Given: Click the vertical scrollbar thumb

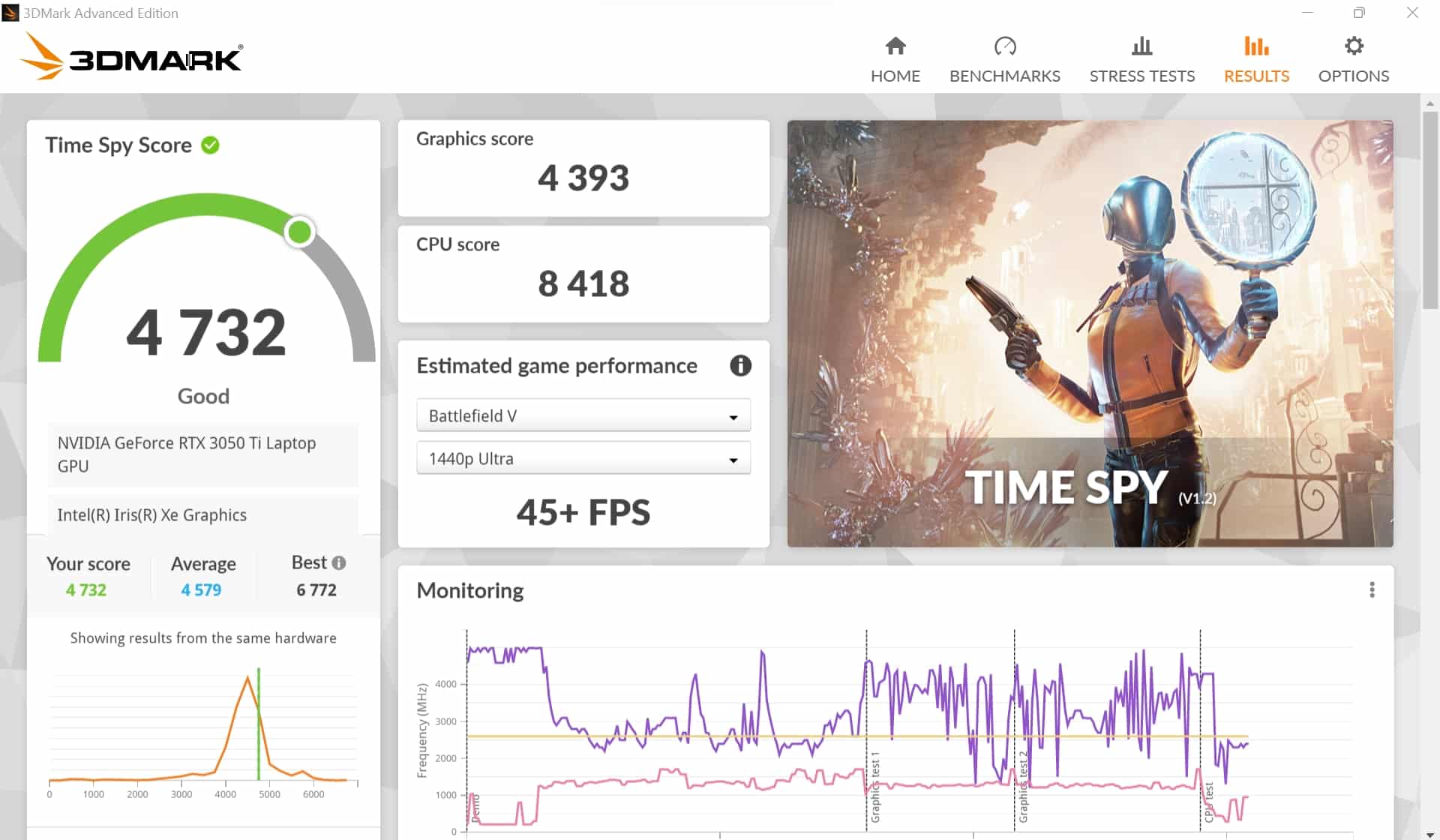Looking at the screenshot, I should tap(1429, 210).
